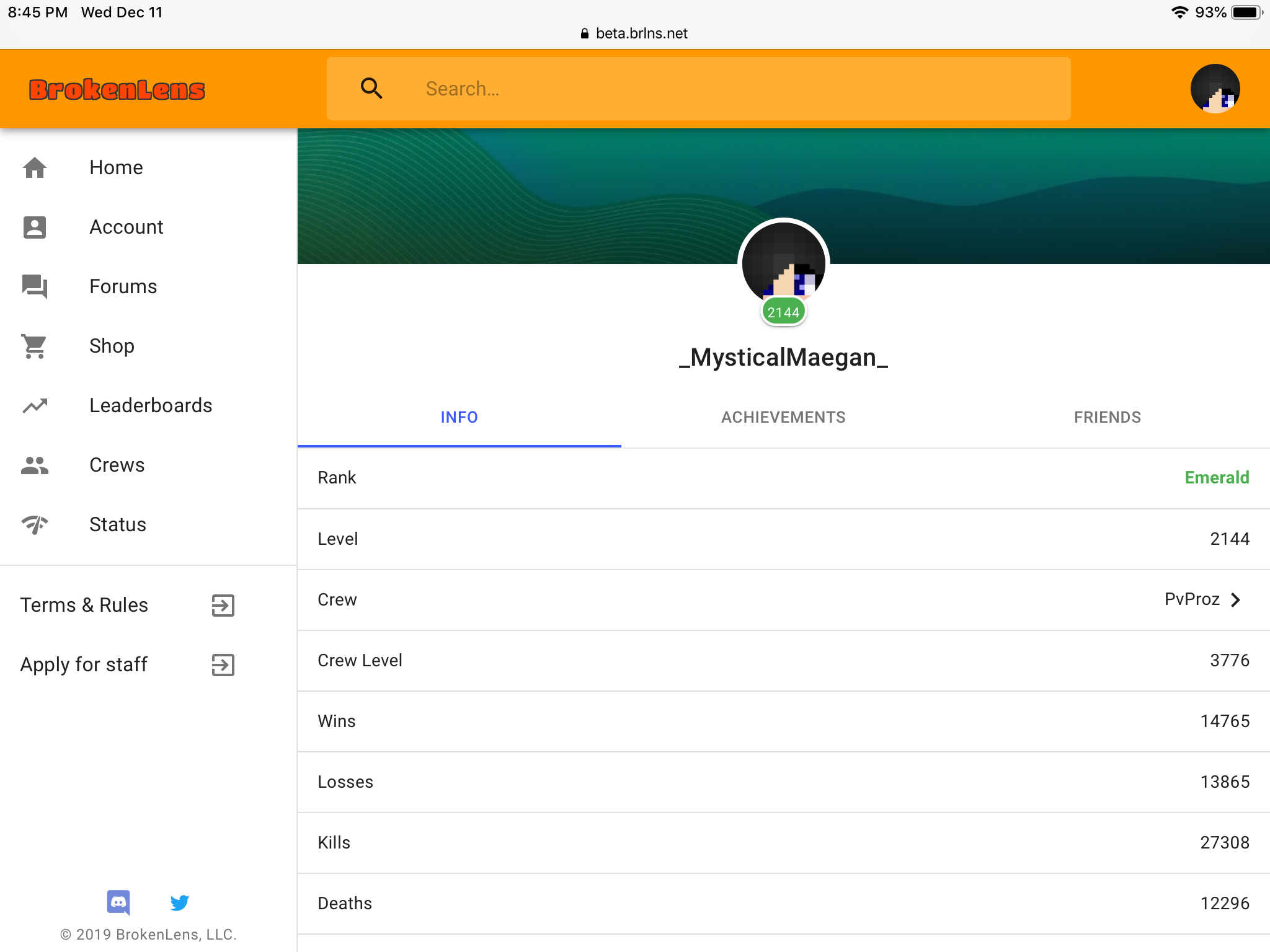Open Apply for staff link arrow

coord(223,665)
